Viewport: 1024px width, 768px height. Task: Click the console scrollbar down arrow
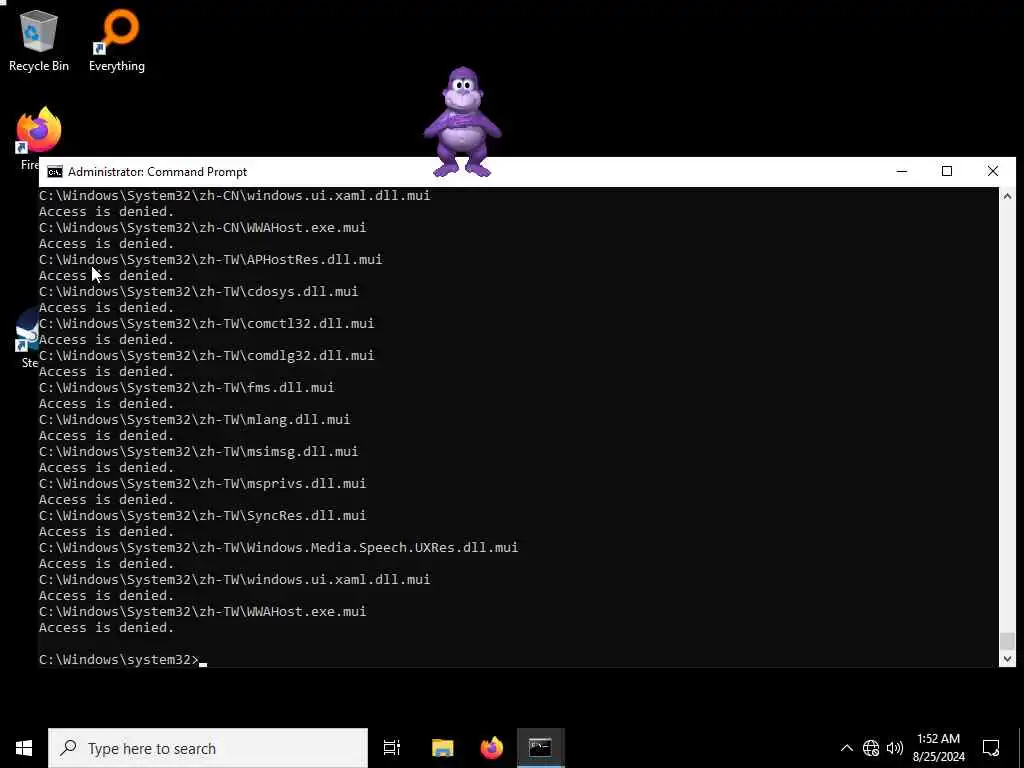tap(1007, 659)
